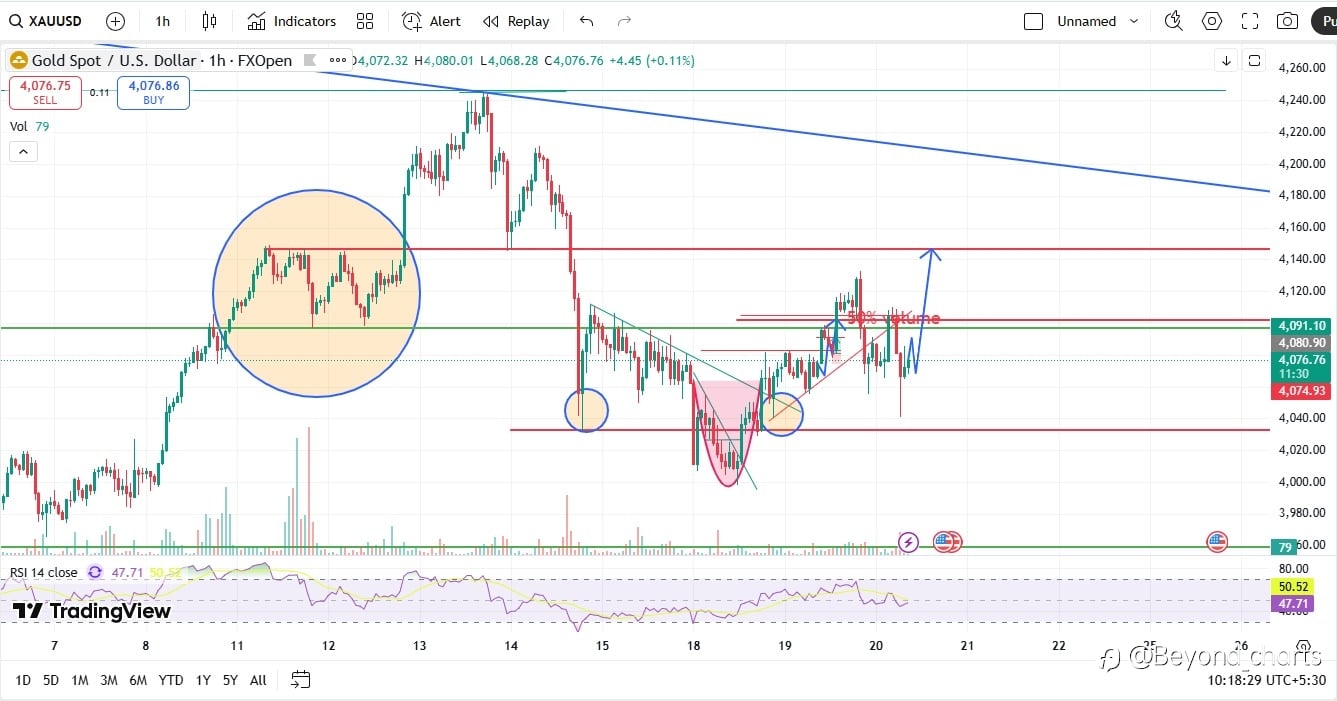Create a new Alert

(432, 21)
